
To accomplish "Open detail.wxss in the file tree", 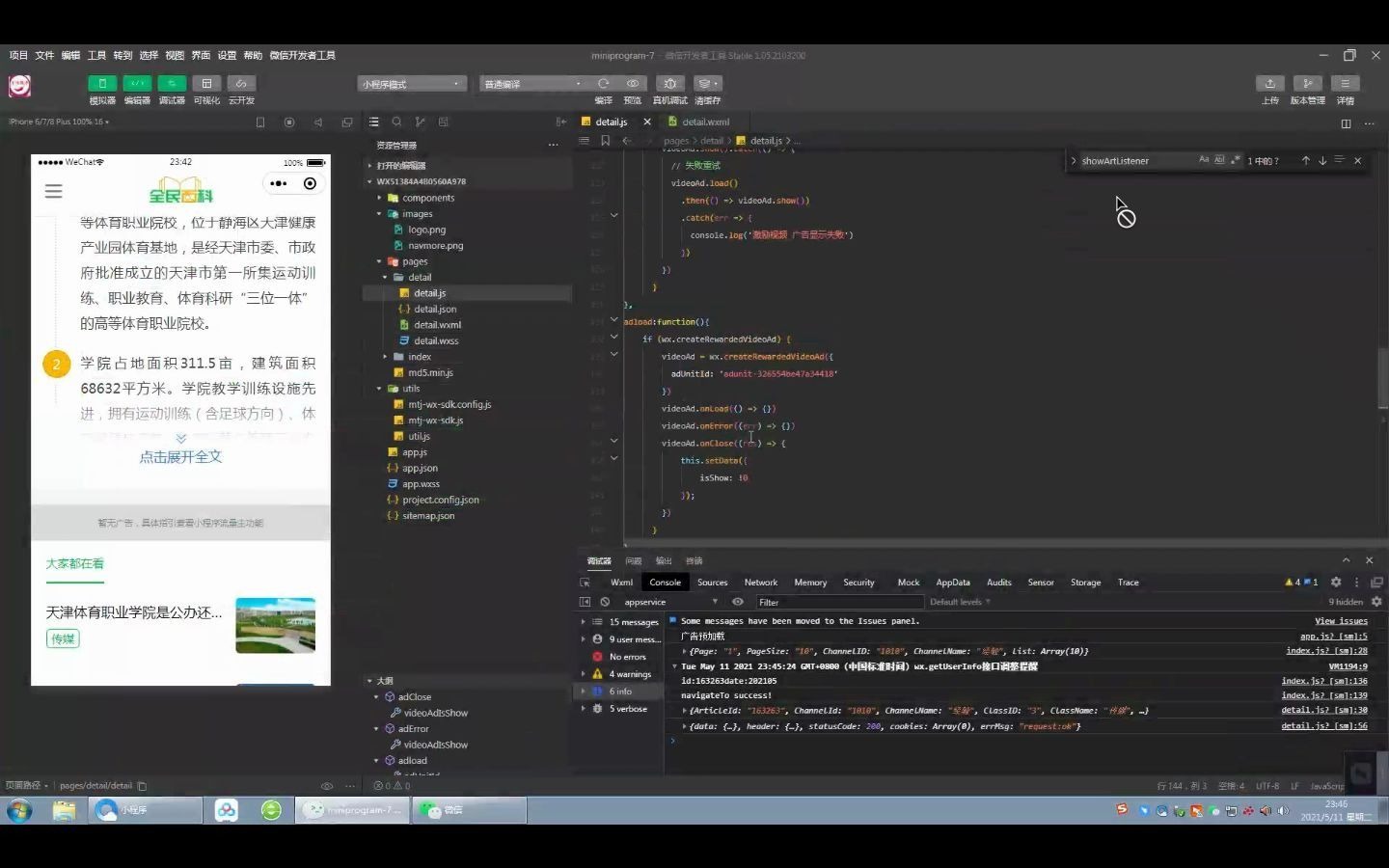I will click(436, 340).
